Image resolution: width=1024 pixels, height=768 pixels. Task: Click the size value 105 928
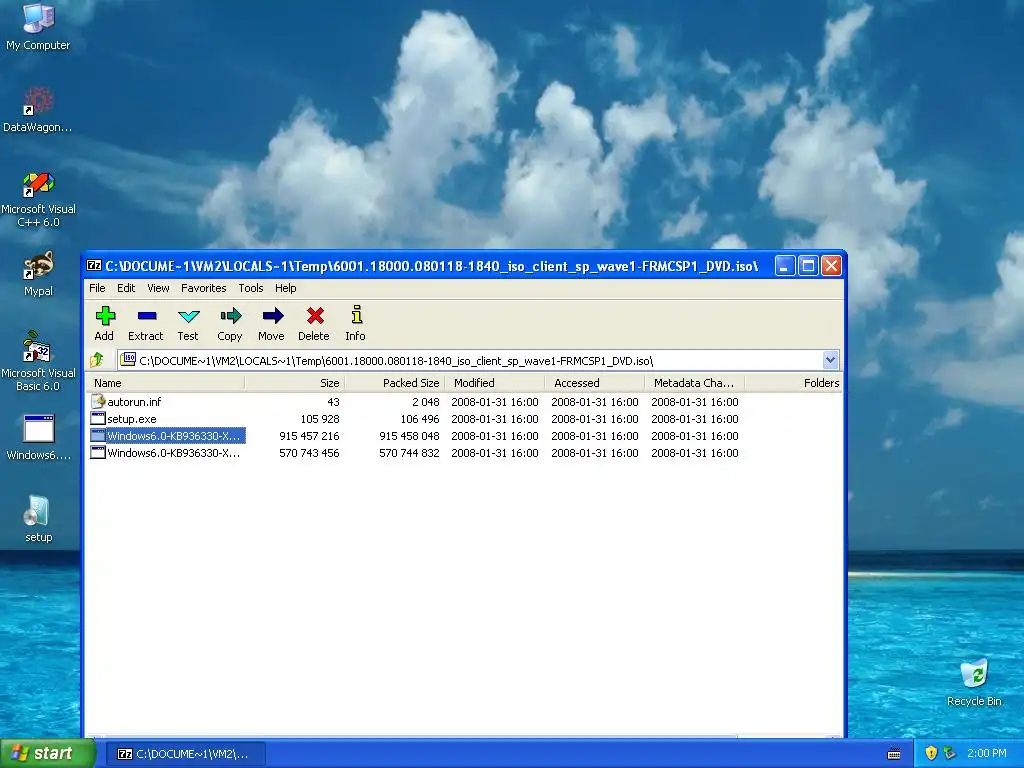pyautogui.click(x=320, y=419)
